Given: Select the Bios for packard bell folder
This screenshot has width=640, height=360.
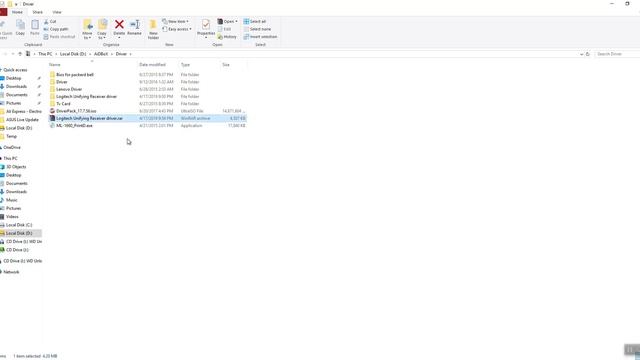Looking at the screenshot, I should click(x=75, y=75).
